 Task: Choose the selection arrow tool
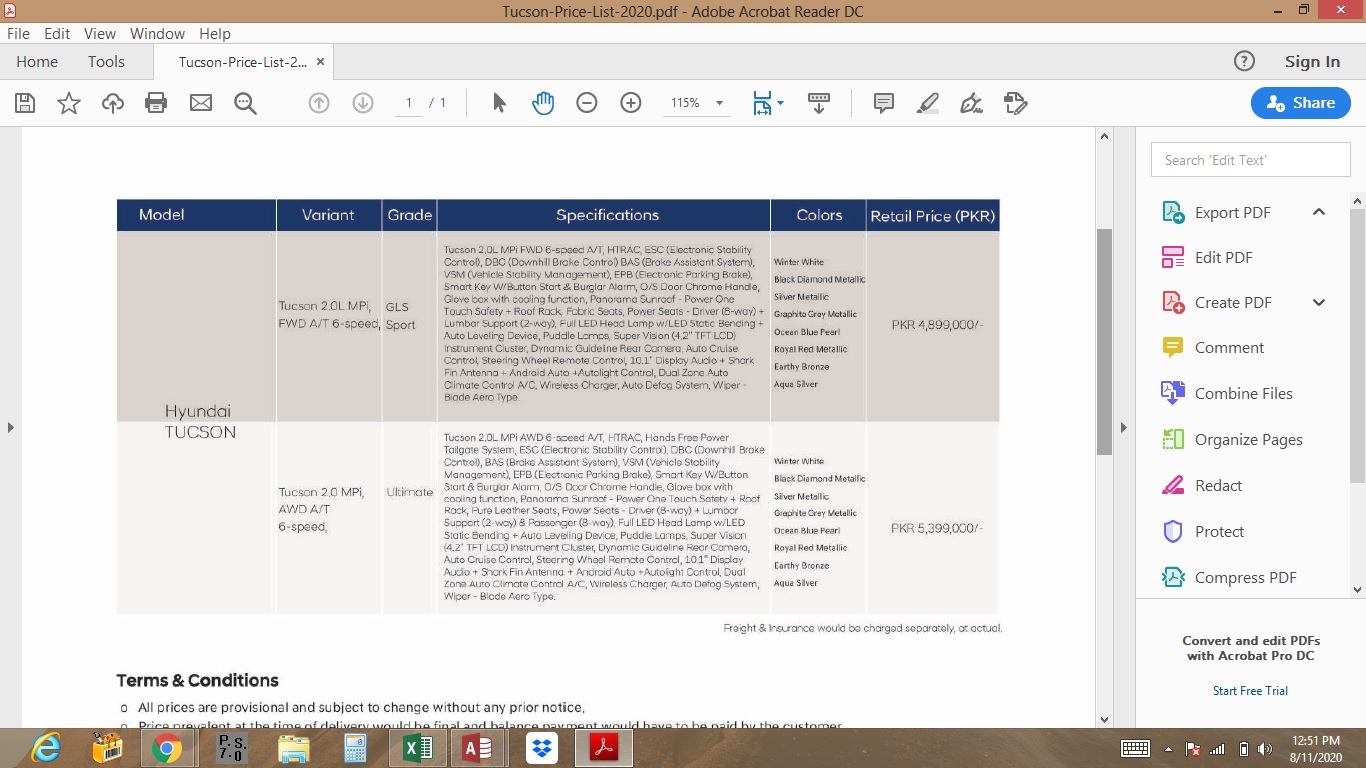point(500,103)
